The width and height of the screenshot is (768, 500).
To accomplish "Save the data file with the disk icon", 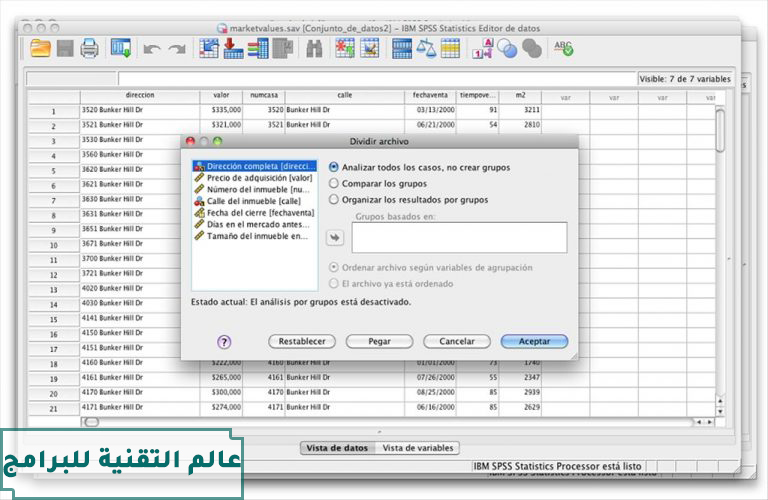I will coord(65,48).
